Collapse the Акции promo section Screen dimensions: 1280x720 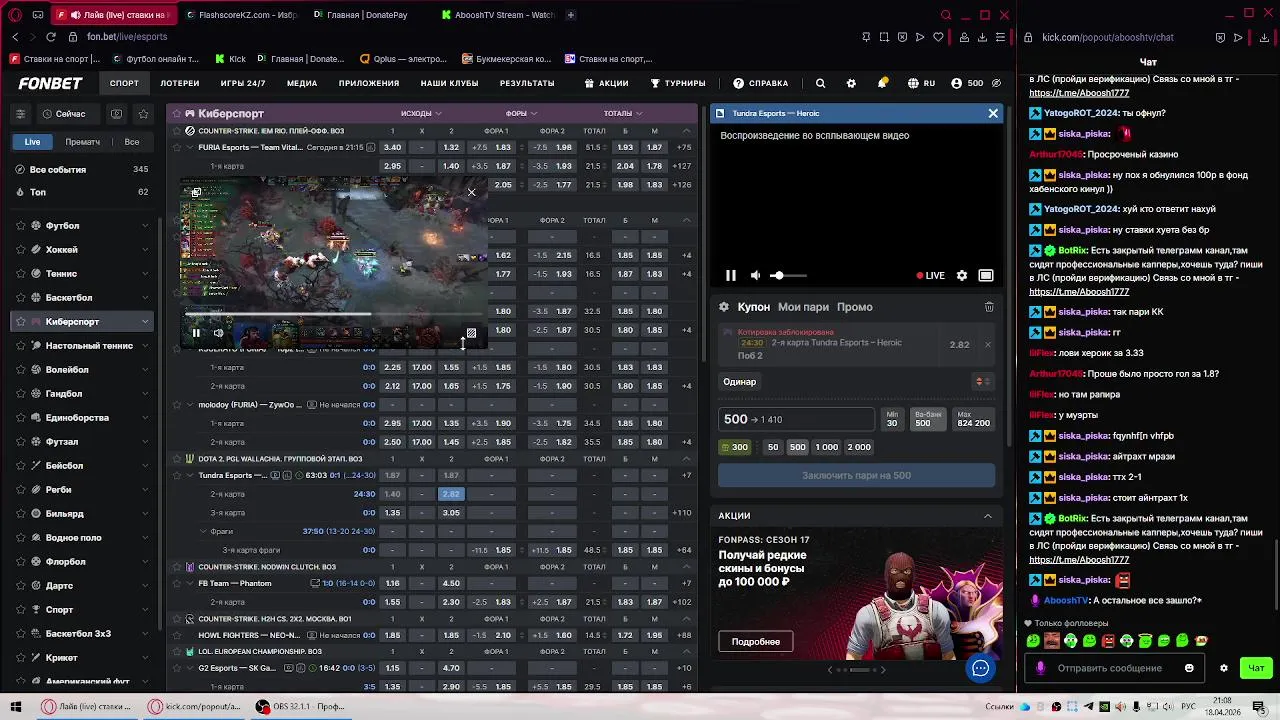tap(988, 516)
